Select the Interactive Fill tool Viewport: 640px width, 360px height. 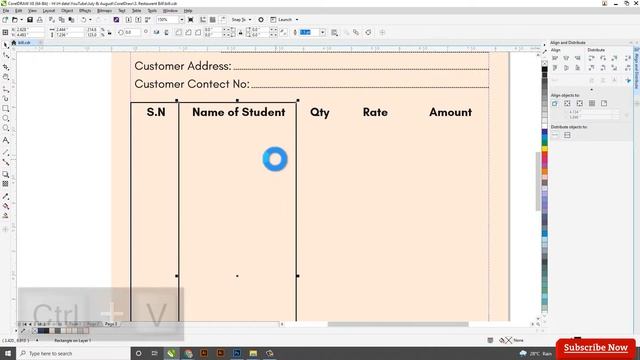[x=6, y=207]
